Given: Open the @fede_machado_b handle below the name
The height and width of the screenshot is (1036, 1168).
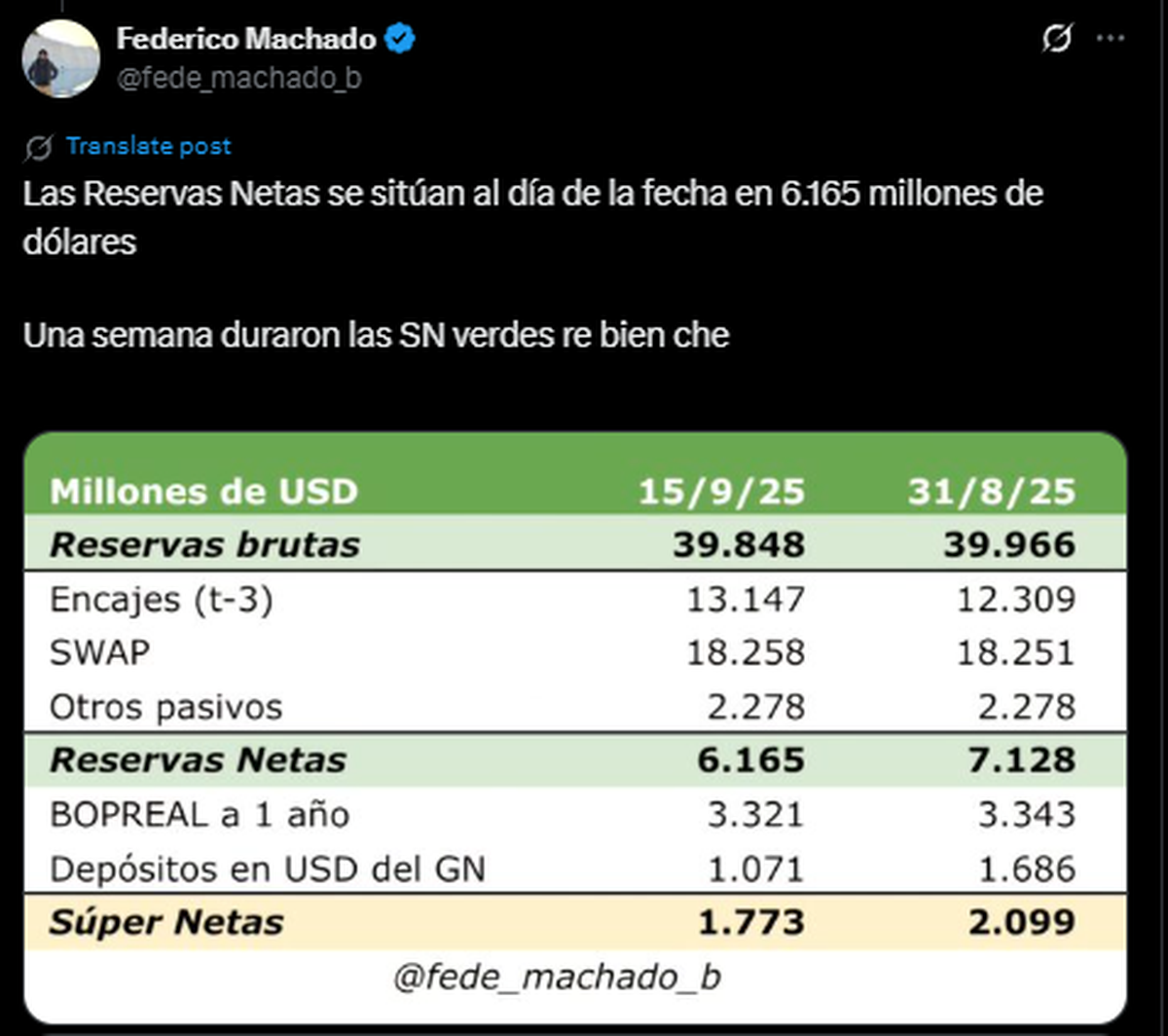Looking at the screenshot, I should click(x=238, y=78).
